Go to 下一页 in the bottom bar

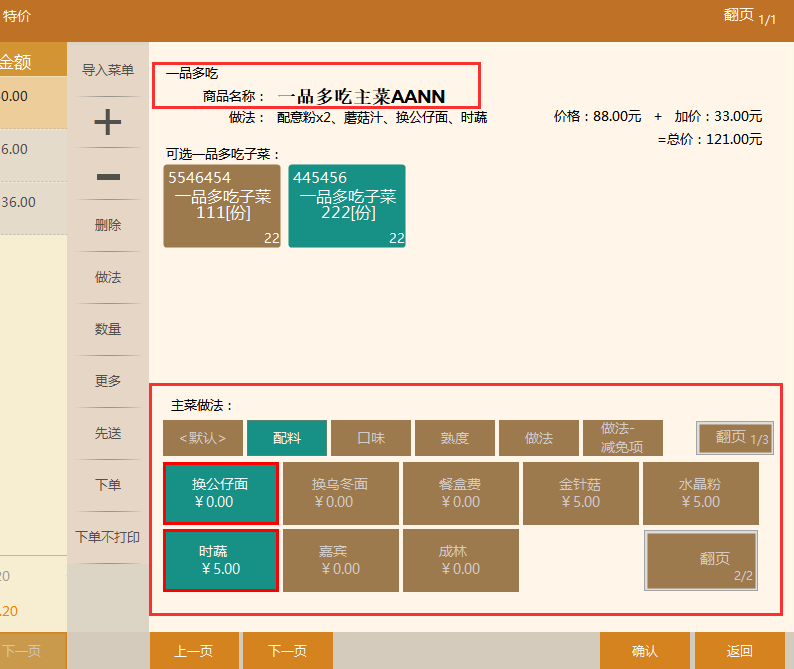(287, 651)
